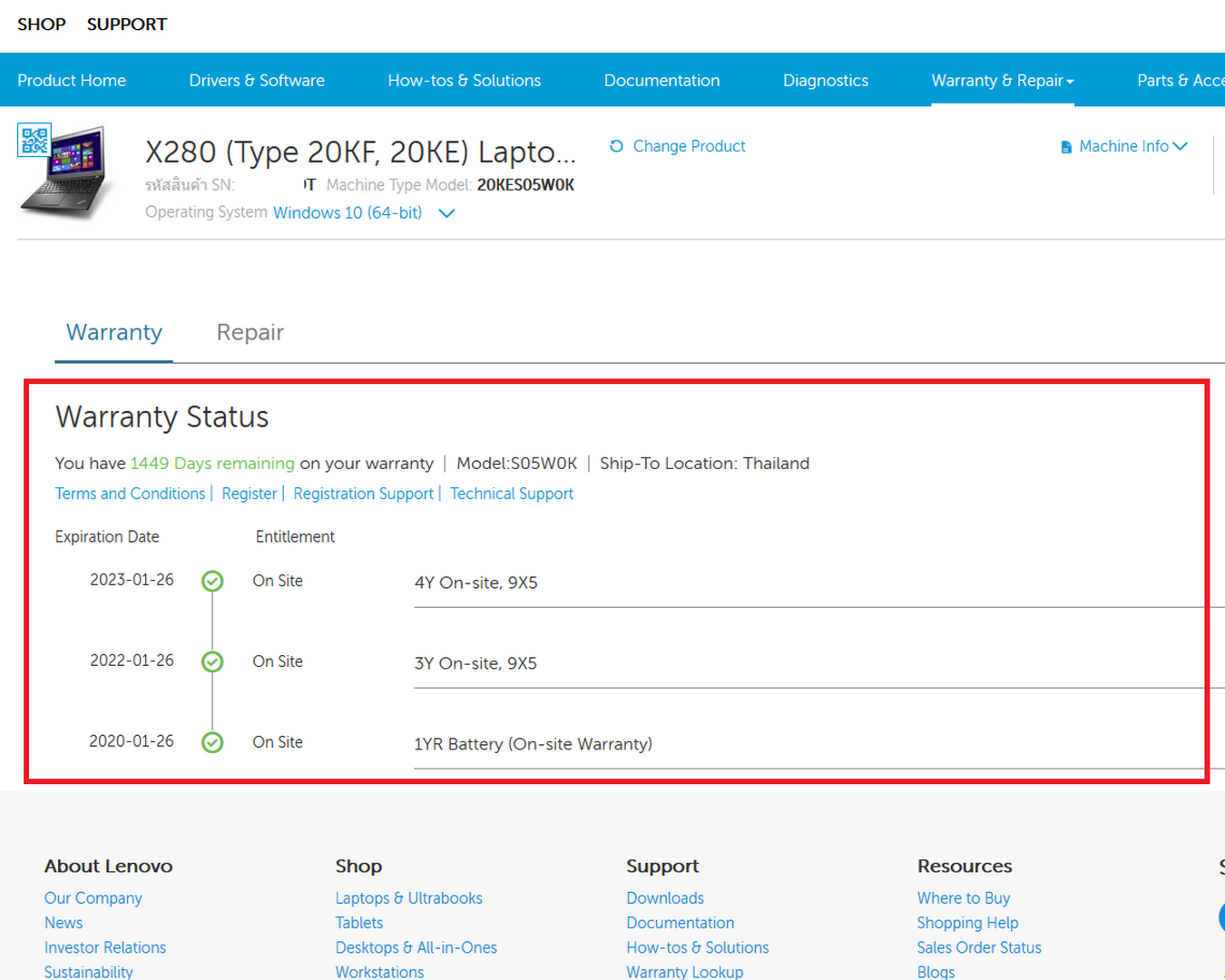Click the Change Product link

690,146
